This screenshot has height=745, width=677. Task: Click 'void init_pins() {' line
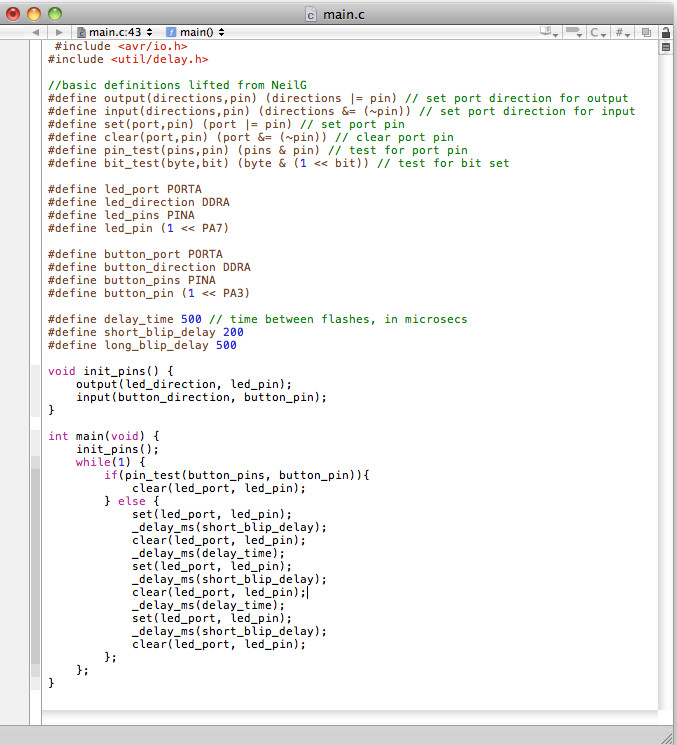[111, 372]
